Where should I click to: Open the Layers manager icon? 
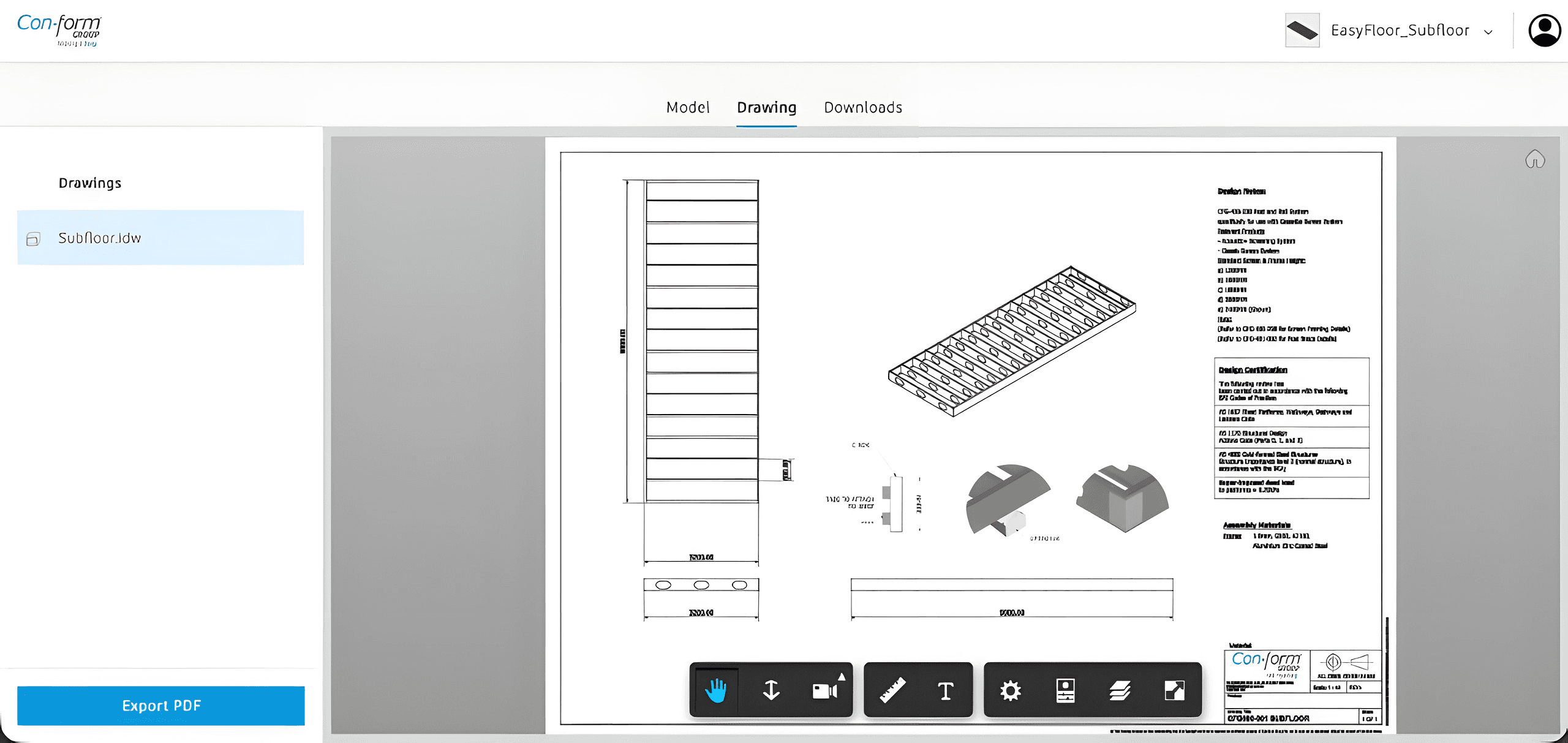pos(1120,690)
